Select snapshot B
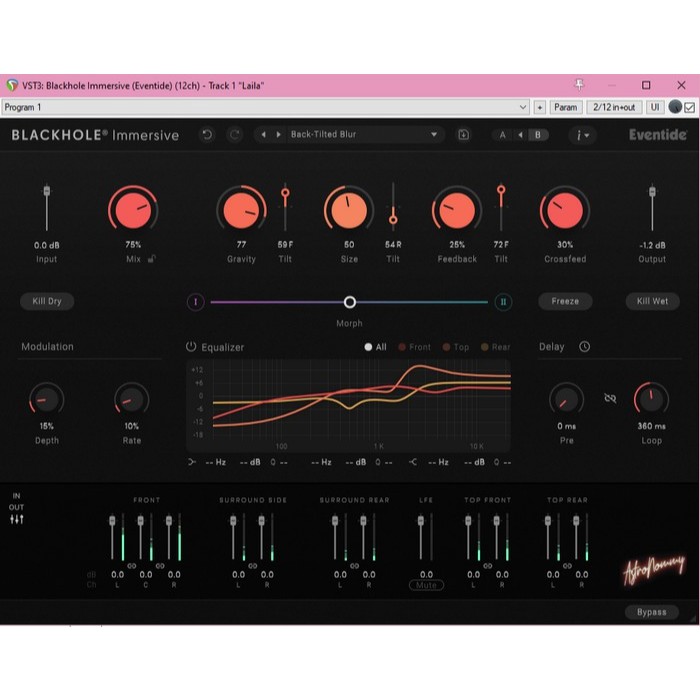700x700 pixels. tap(538, 135)
